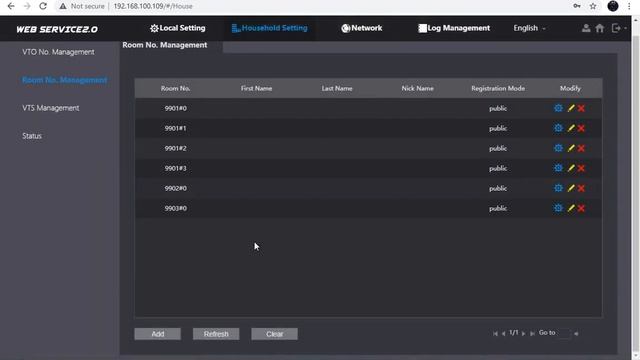
Task: Select the 9903#0 room number cell
Action: (x=176, y=208)
